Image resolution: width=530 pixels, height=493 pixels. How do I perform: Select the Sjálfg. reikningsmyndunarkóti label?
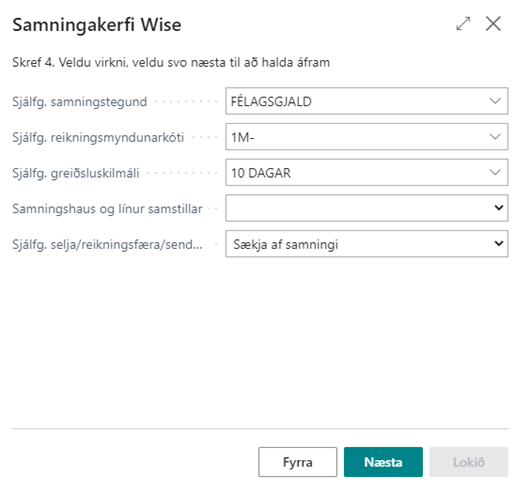point(98,138)
